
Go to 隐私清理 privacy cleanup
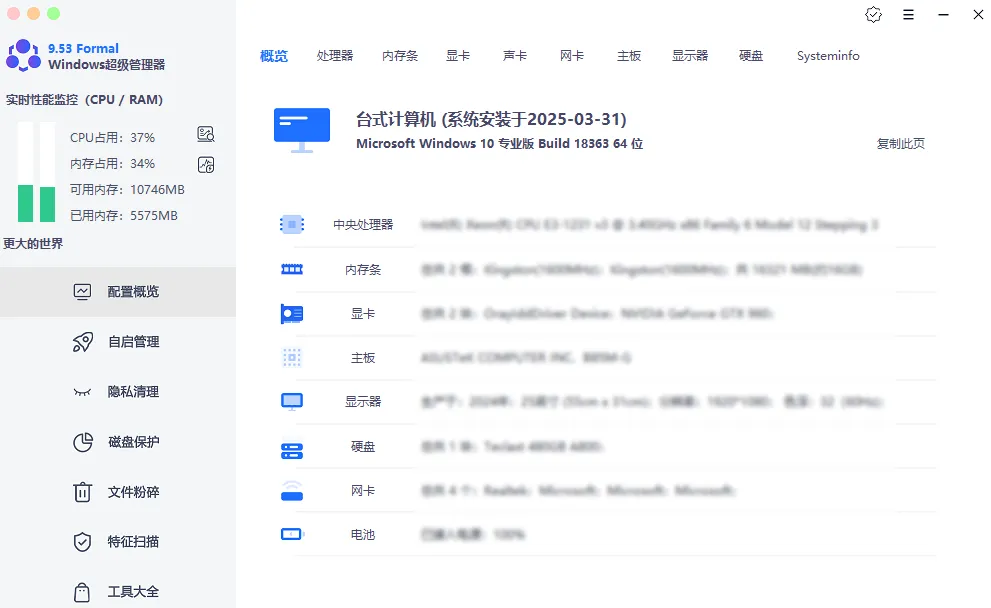click(118, 392)
